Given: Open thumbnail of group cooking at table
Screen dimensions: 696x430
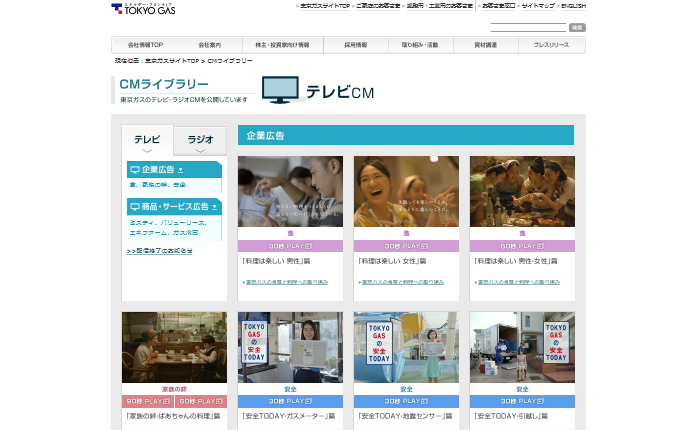Looking at the screenshot, I should [522, 191].
